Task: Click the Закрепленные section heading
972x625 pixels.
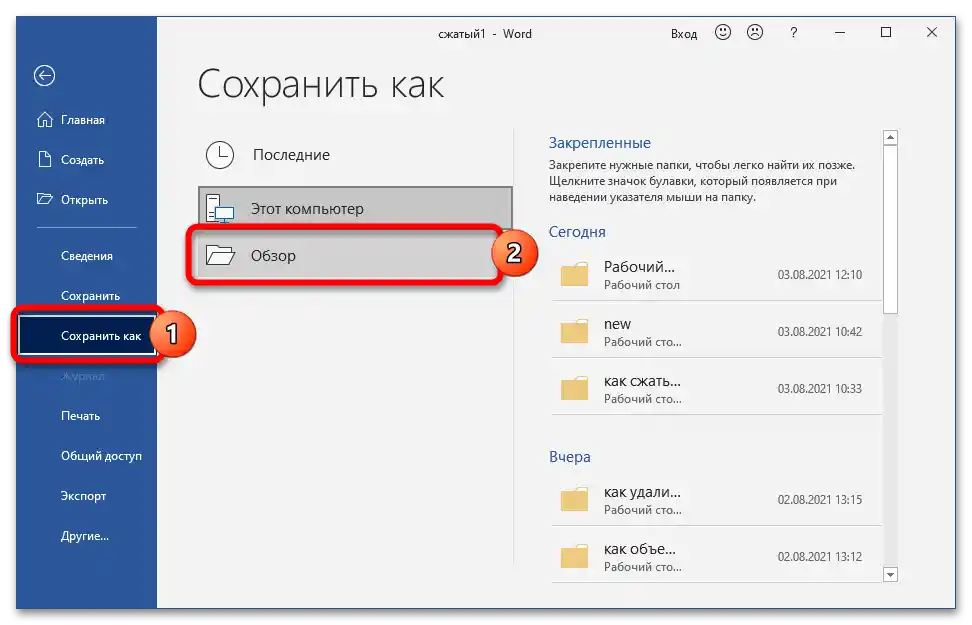Action: tap(599, 143)
